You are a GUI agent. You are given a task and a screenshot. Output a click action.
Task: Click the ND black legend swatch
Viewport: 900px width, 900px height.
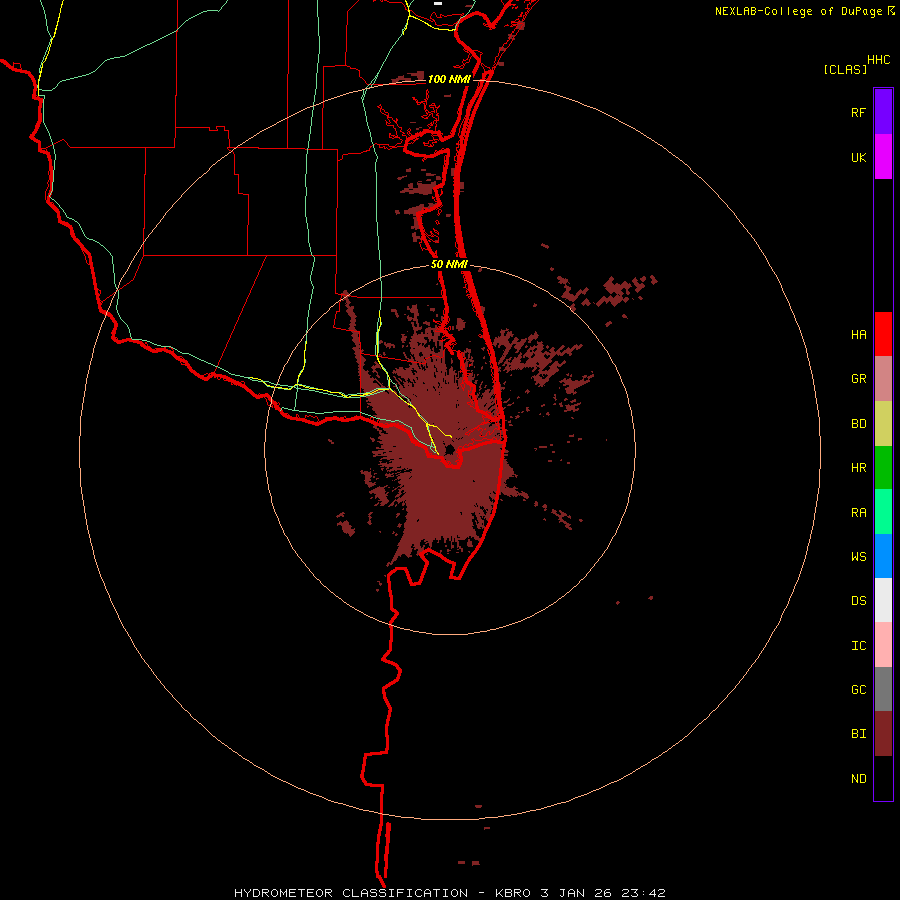pos(883,778)
